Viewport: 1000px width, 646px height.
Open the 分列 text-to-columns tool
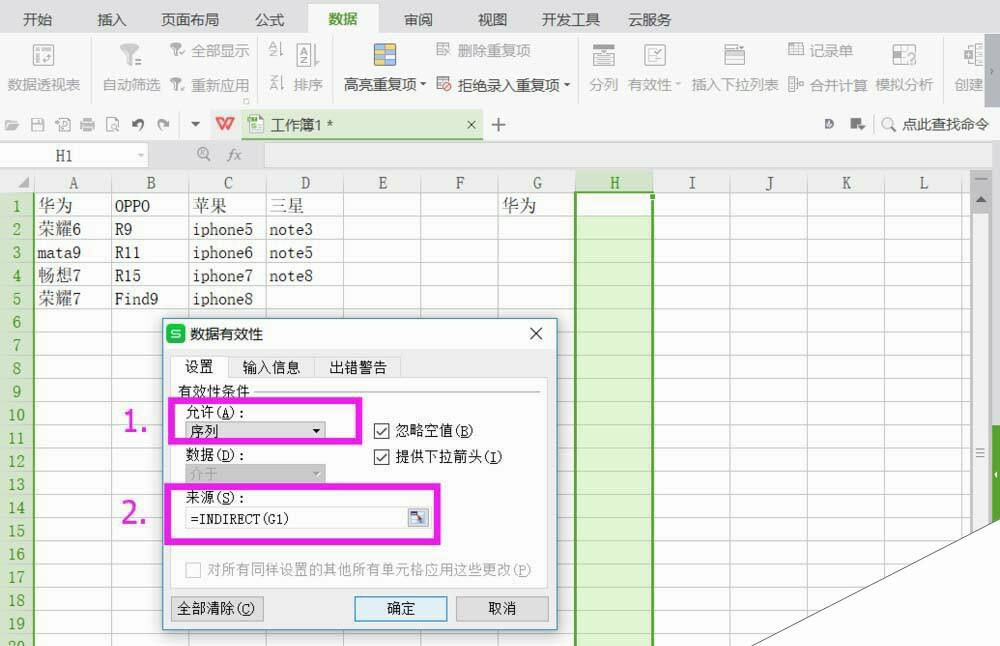click(x=604, y=70)
